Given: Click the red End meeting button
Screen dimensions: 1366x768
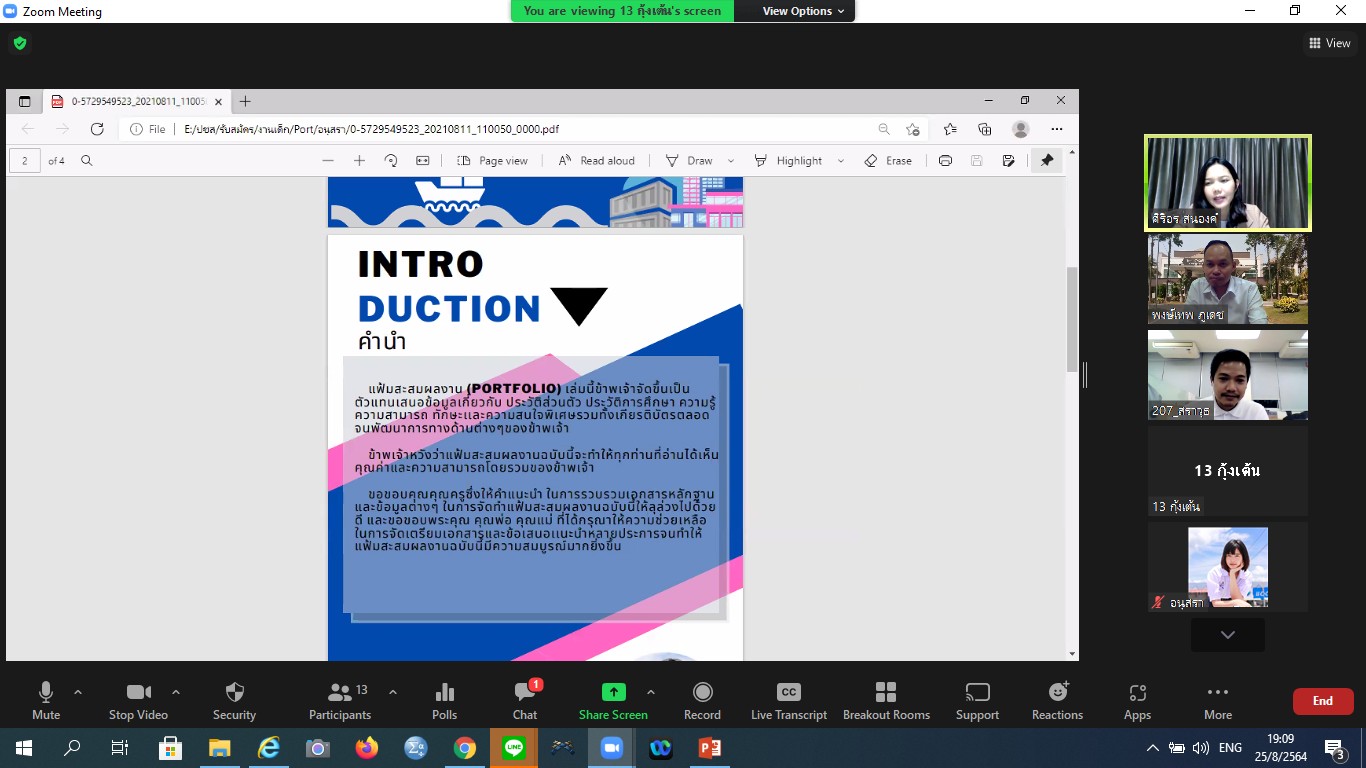Looking at the screenshot, I should click(1322, 701).
